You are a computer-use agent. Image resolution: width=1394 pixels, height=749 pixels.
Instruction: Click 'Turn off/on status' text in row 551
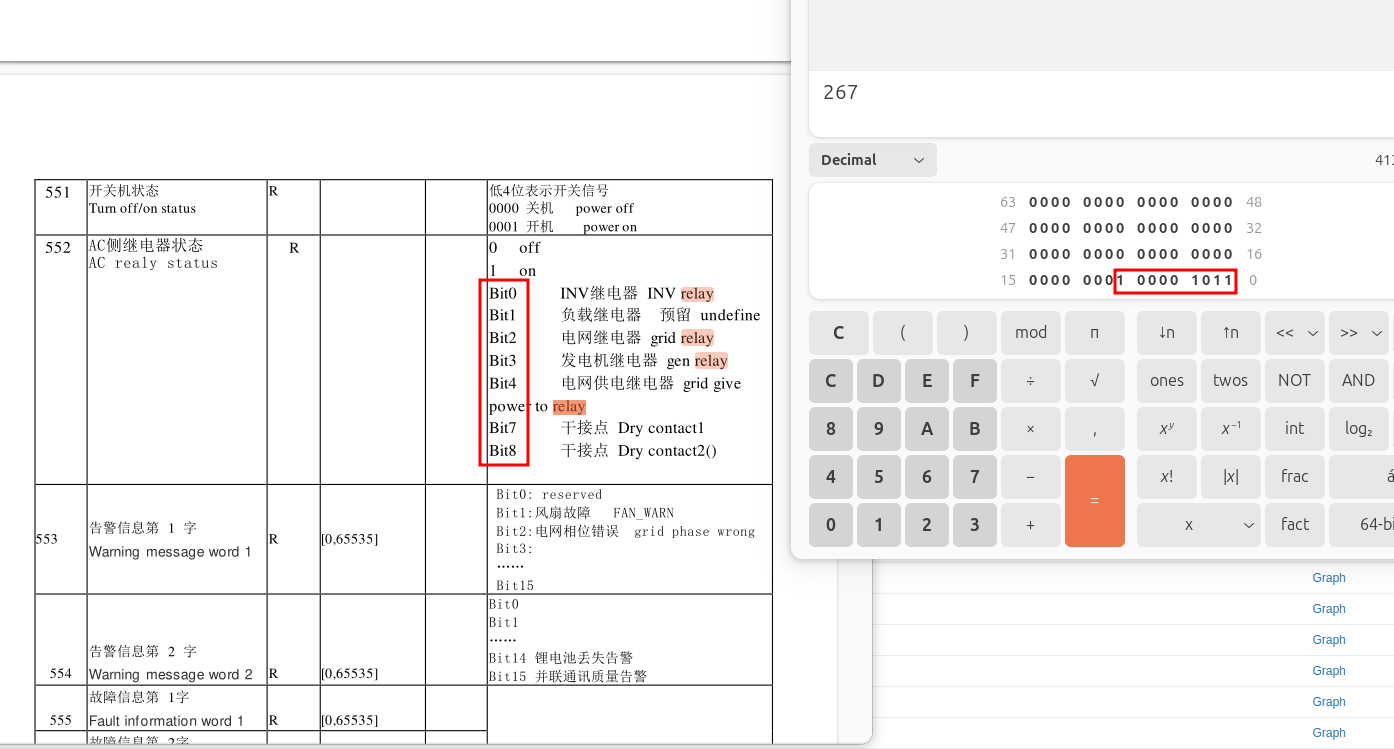pyautogui.click(x=142, y=208)
